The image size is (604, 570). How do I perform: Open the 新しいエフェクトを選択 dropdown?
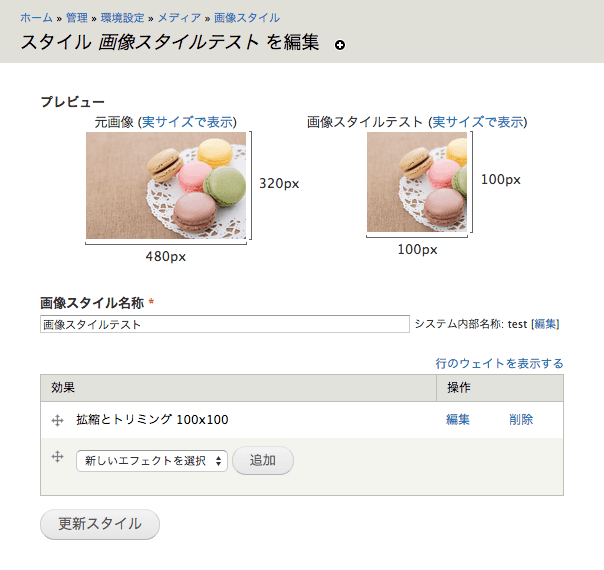pos(152,460)
